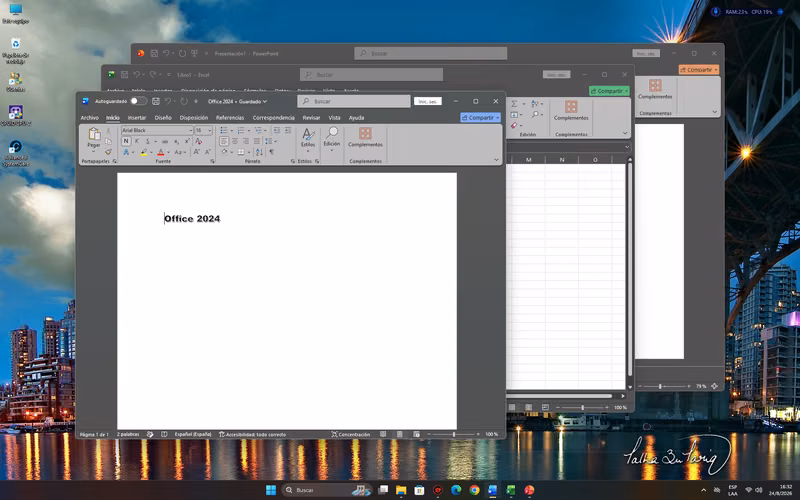Toggle bold (N) formatting in Word

click(126, 141)
